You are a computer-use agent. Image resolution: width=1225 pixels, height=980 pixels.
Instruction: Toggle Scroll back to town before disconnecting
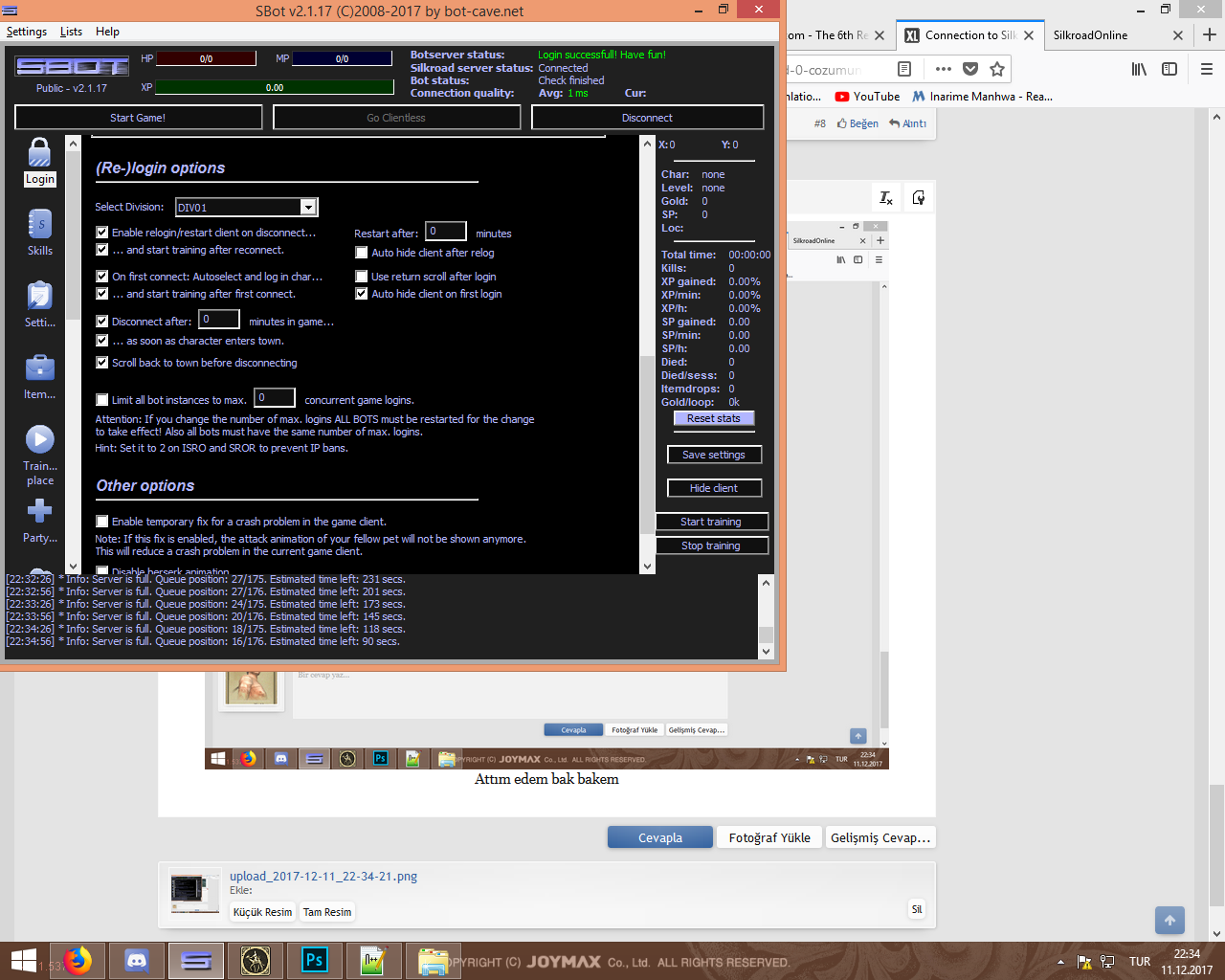pyautogui.click(x=102, y=363)
